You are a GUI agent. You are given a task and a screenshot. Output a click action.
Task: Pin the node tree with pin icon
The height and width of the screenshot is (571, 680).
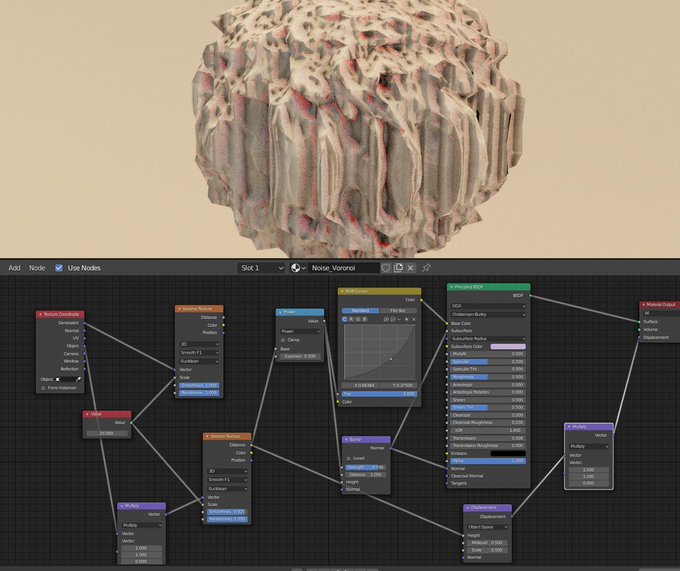coord(426,268)
